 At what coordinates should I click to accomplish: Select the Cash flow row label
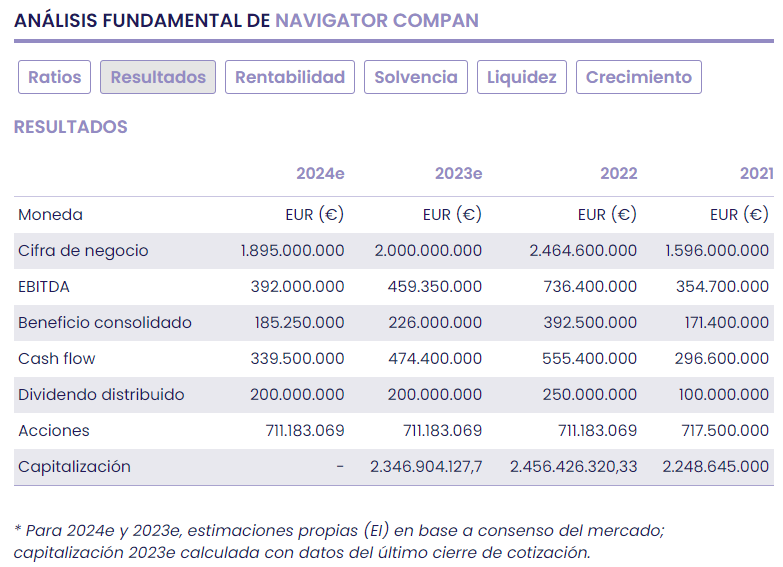[x=57, y=359]
